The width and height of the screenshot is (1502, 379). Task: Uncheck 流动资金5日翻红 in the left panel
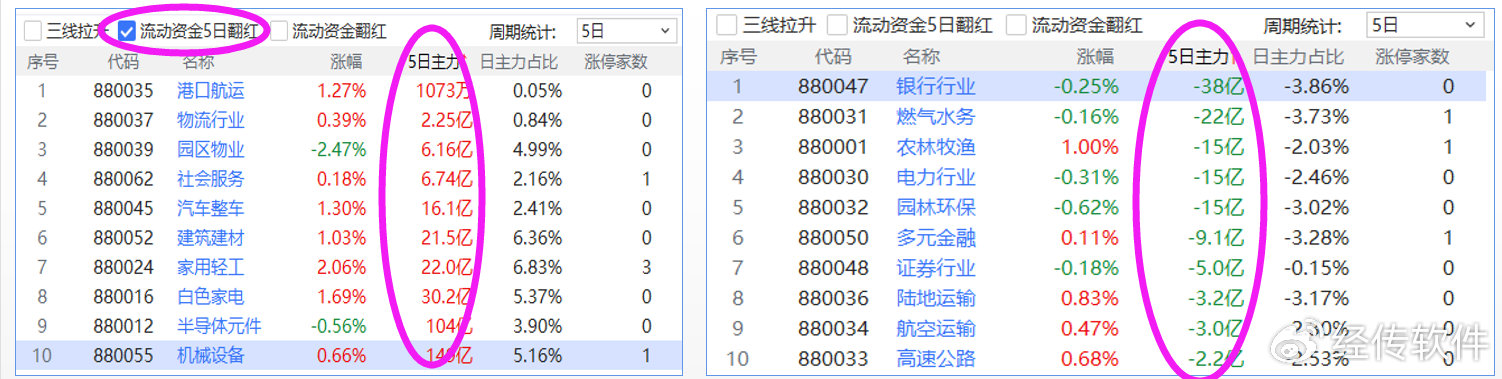click(127, 31)
